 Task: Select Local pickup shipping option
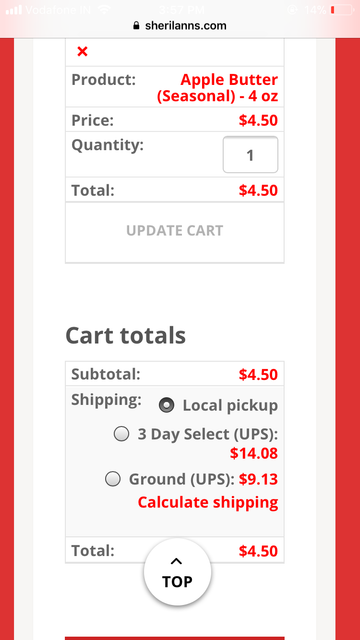click(167, 405)
